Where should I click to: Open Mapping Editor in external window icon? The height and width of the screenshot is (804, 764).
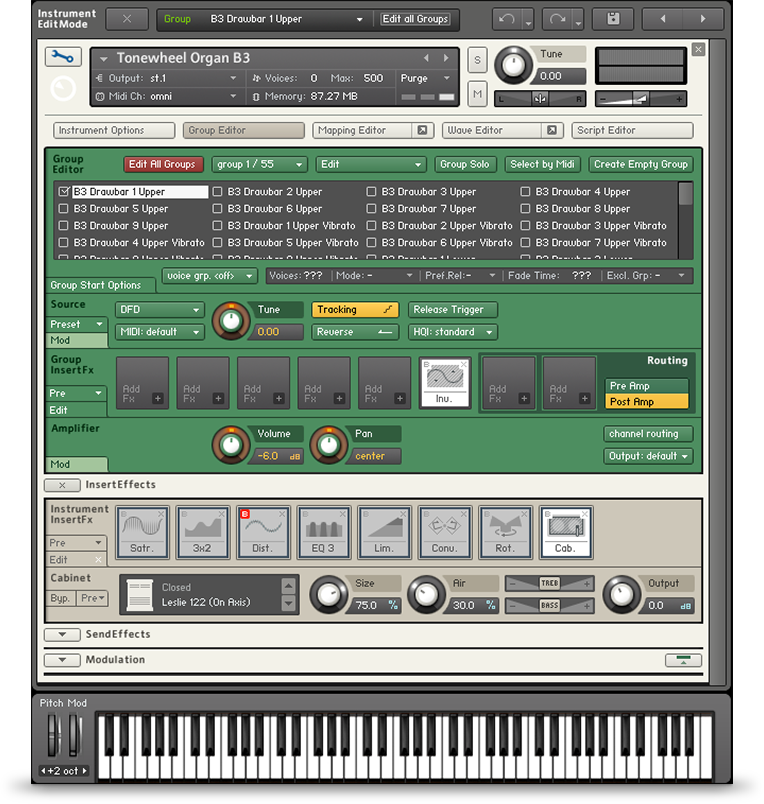[x=422, y=130]
